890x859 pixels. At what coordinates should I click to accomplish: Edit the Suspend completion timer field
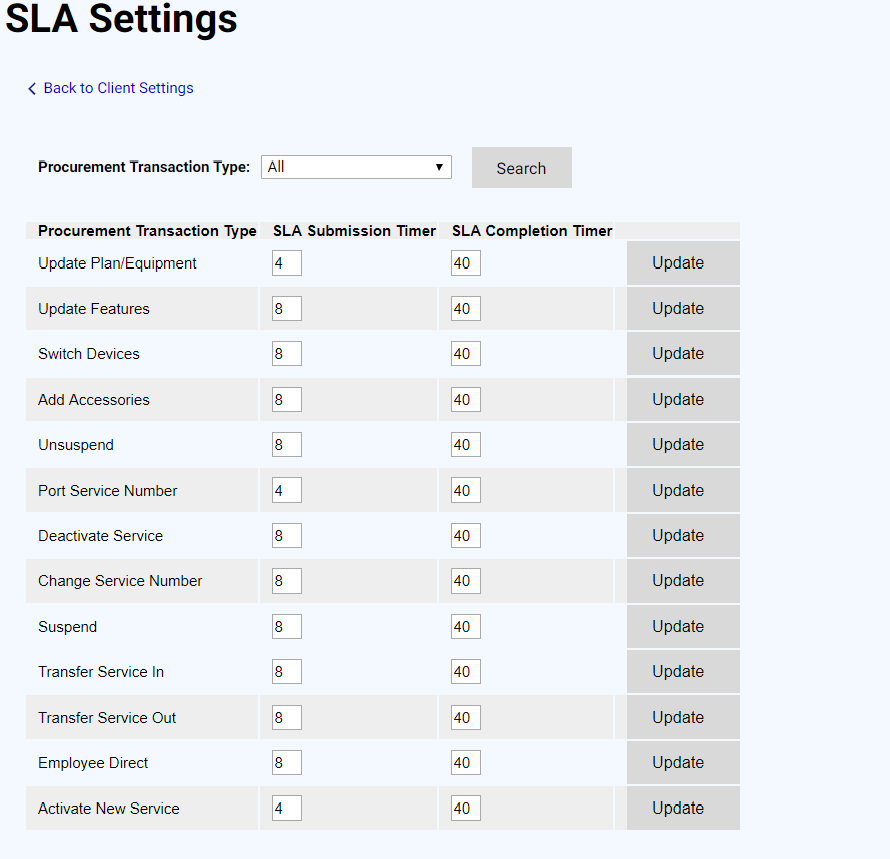(465, 627)
